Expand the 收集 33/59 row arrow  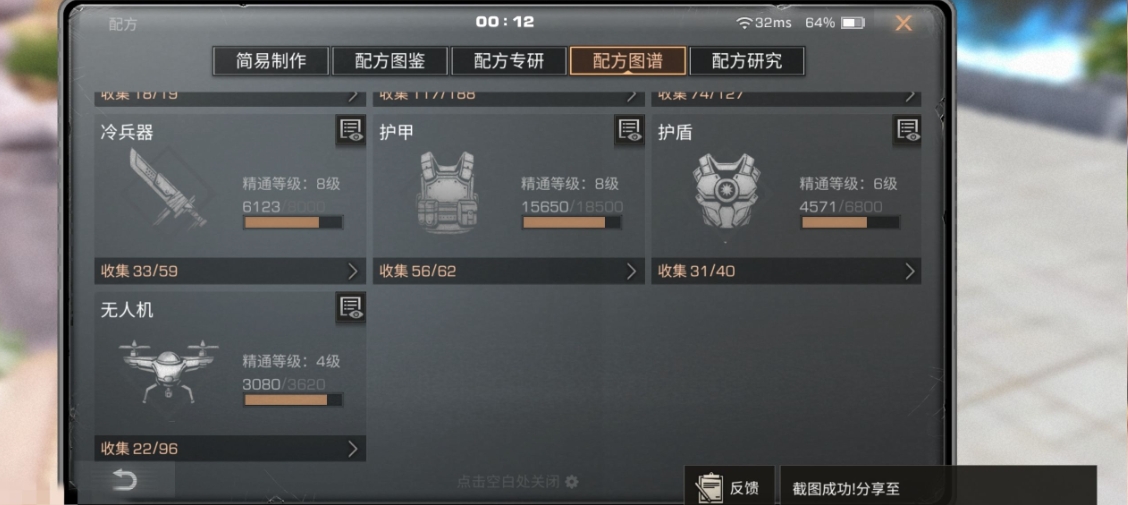coord(352,271)
